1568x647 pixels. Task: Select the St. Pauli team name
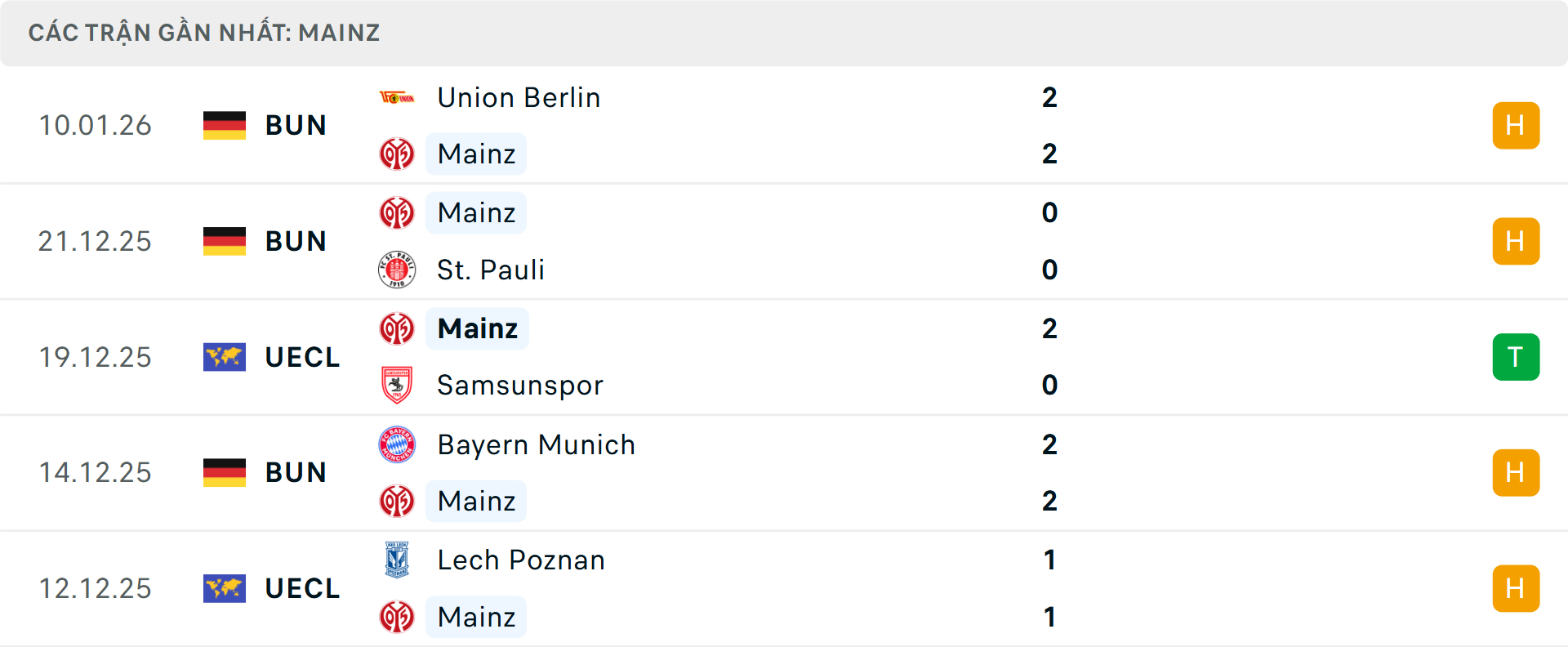click(491, 270)
